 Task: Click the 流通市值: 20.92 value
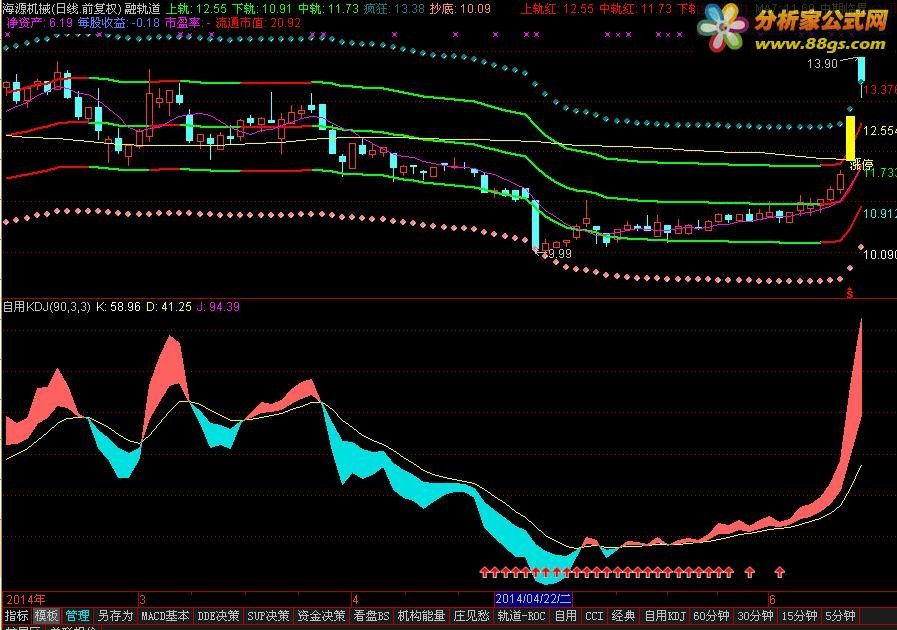tap(258, 23)
